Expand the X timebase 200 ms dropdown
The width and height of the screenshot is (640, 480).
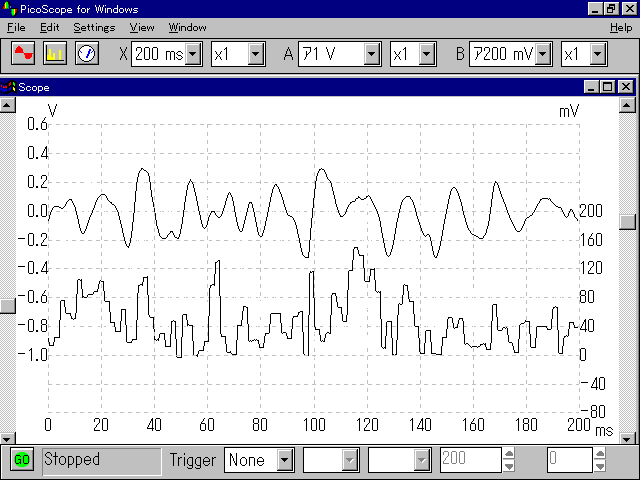(193, 53)
